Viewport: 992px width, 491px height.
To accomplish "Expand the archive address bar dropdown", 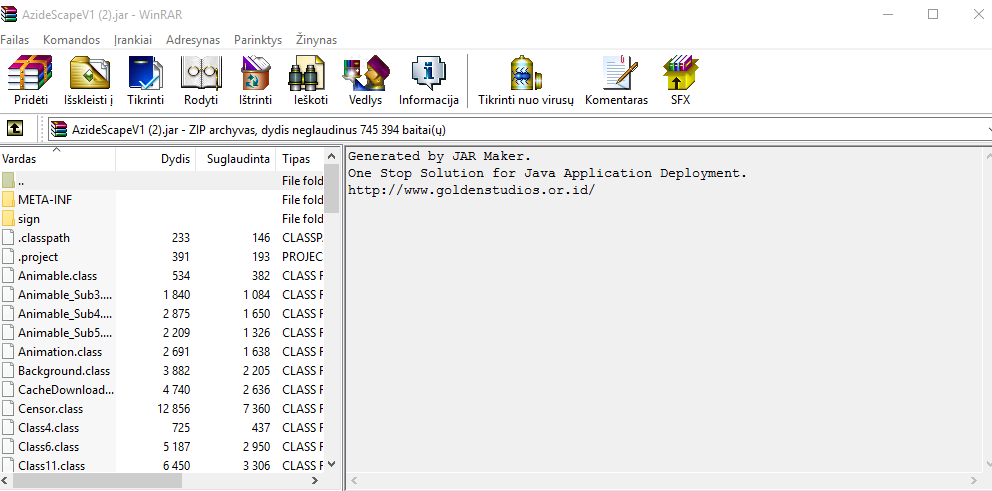I will pos(988,129).
